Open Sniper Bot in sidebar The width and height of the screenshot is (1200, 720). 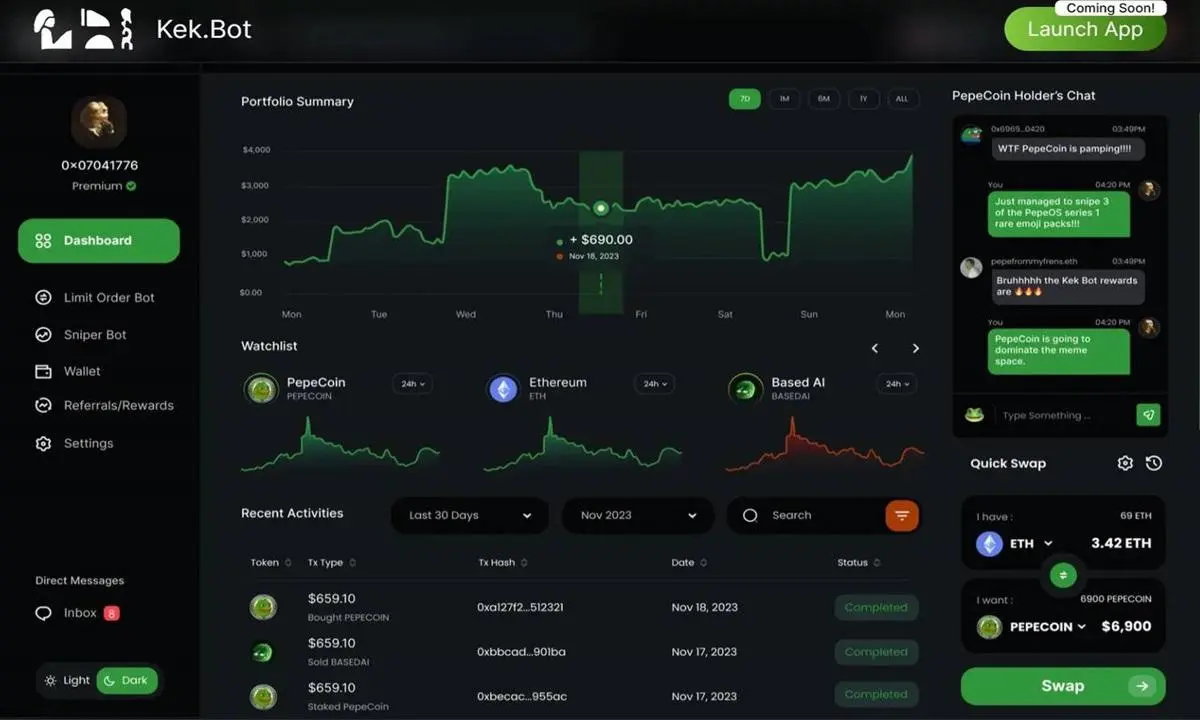95,335
